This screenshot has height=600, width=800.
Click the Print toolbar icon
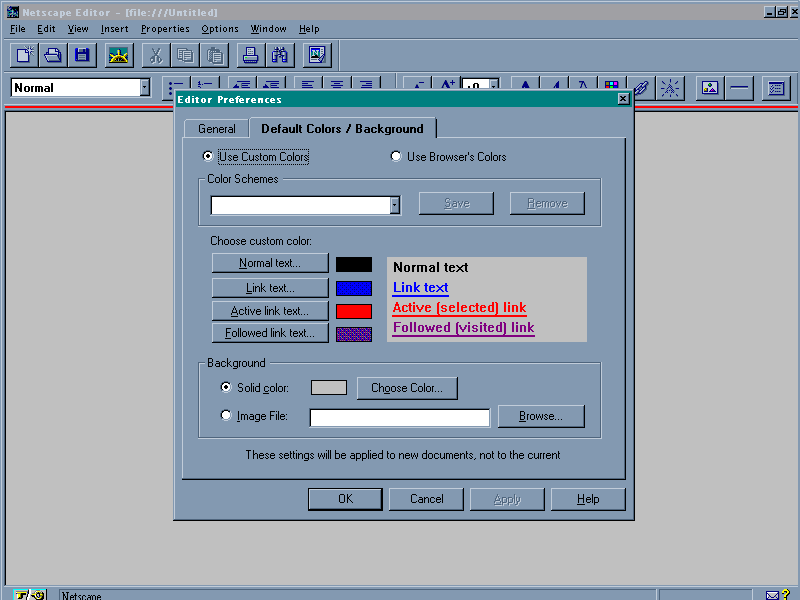coord(251,55)
